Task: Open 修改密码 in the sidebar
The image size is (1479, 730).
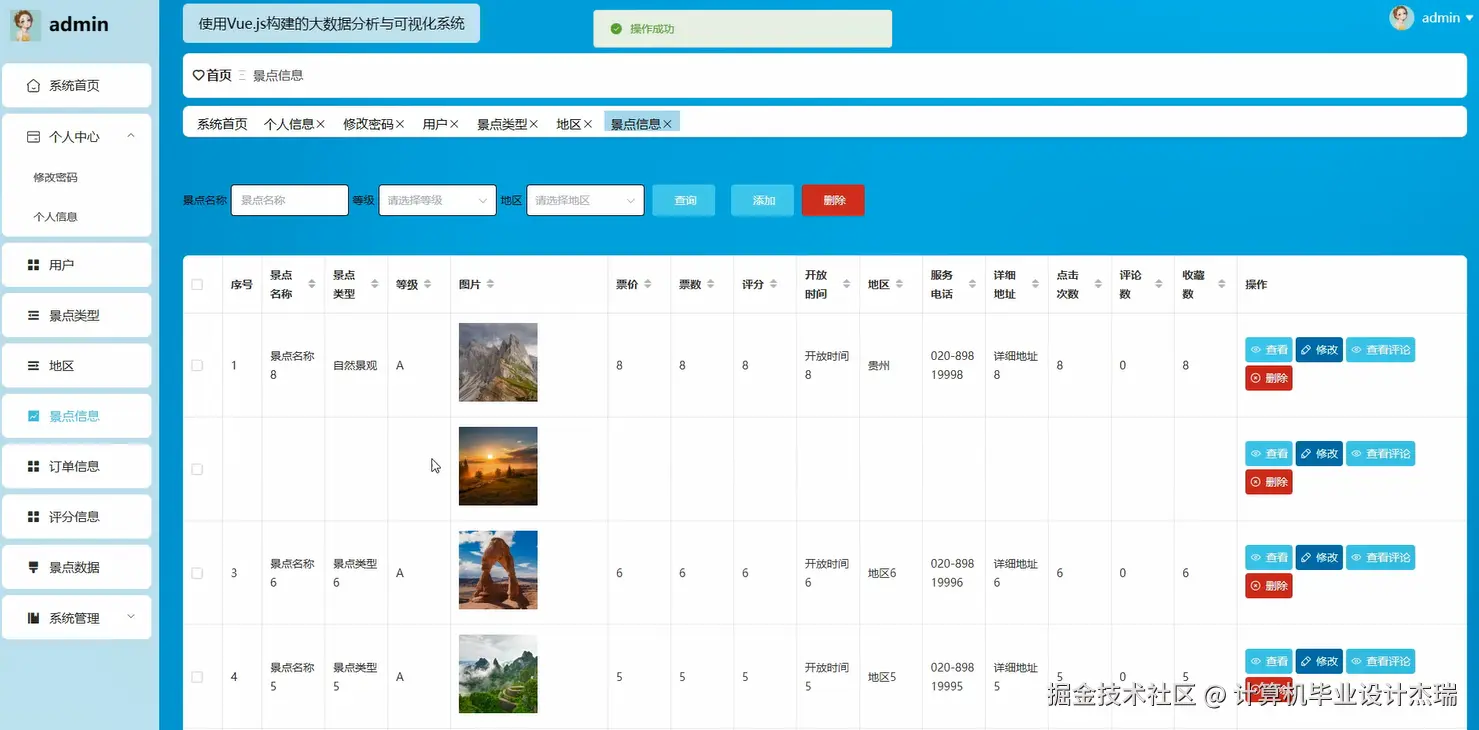Action: pyautogui.click(x=55, y=178)
